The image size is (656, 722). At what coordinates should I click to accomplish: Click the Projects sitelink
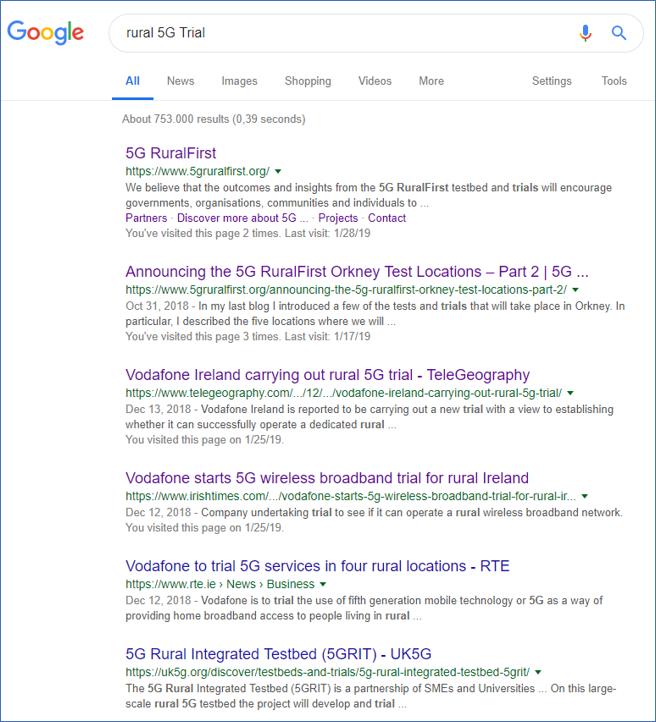338,218
